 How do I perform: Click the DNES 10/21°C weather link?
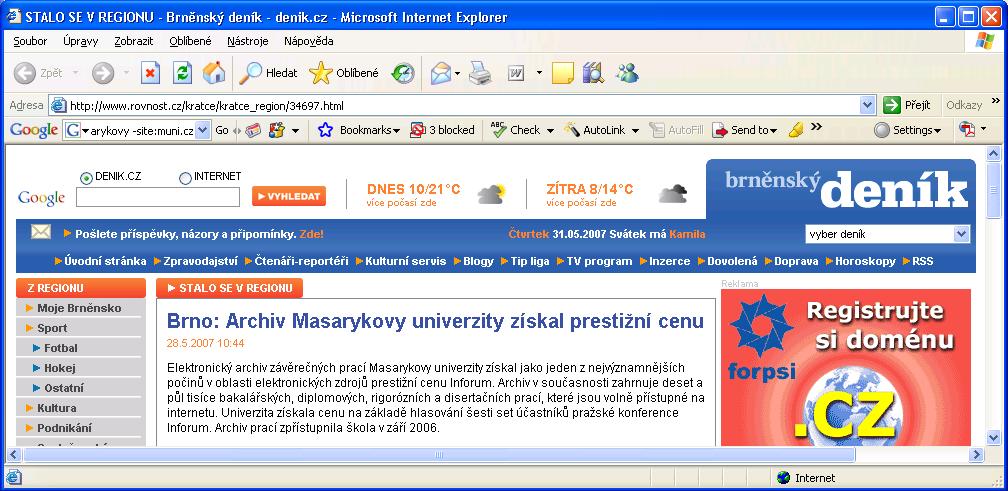point(413,189)
